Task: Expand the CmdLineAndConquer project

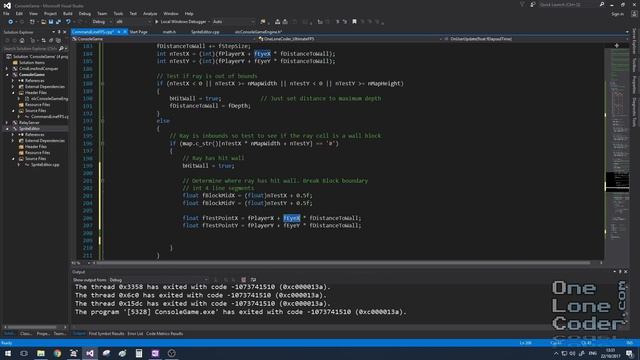Action: [7, 69]
